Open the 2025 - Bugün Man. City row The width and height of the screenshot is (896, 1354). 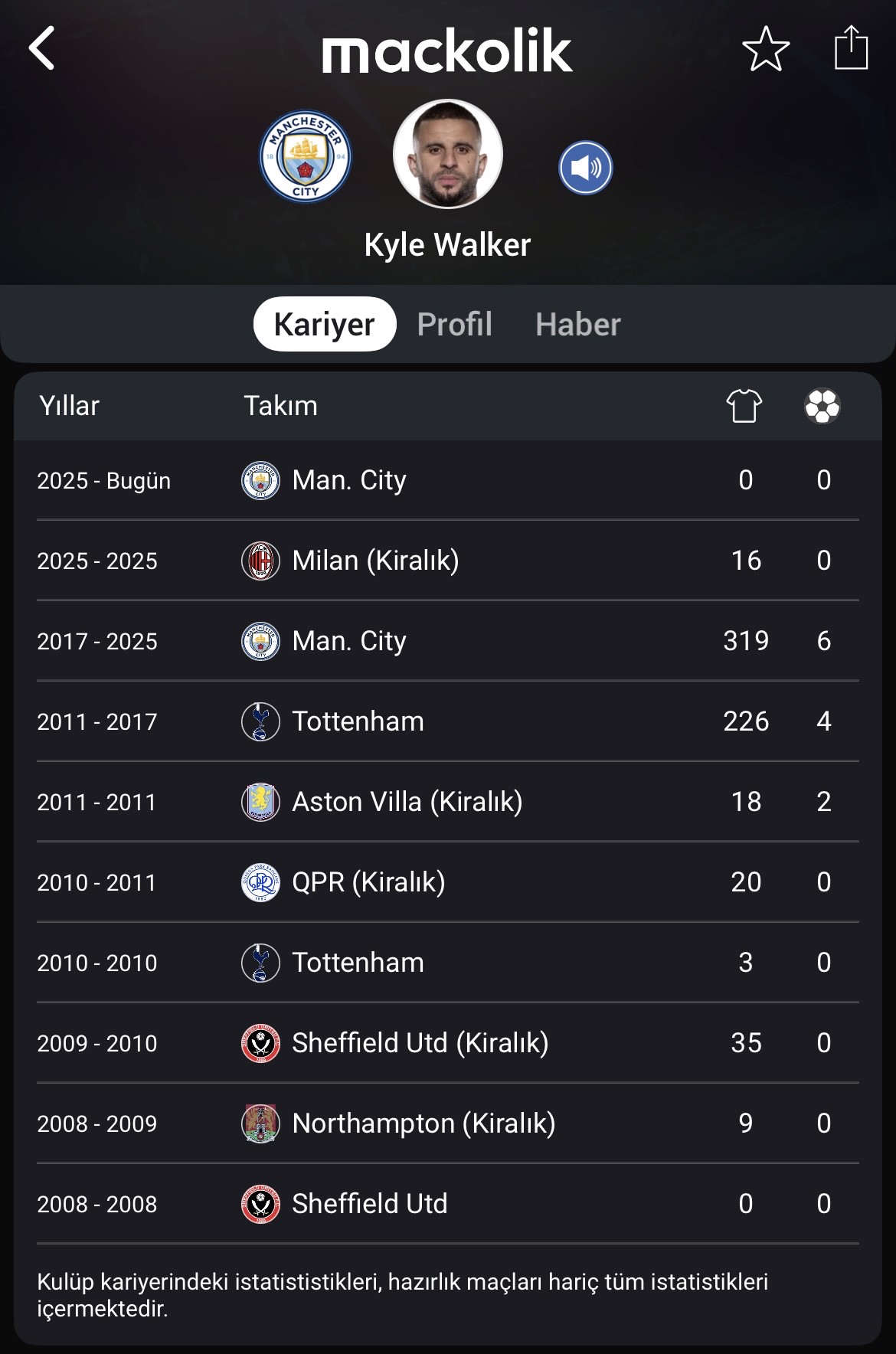click(x=447, y=480)
